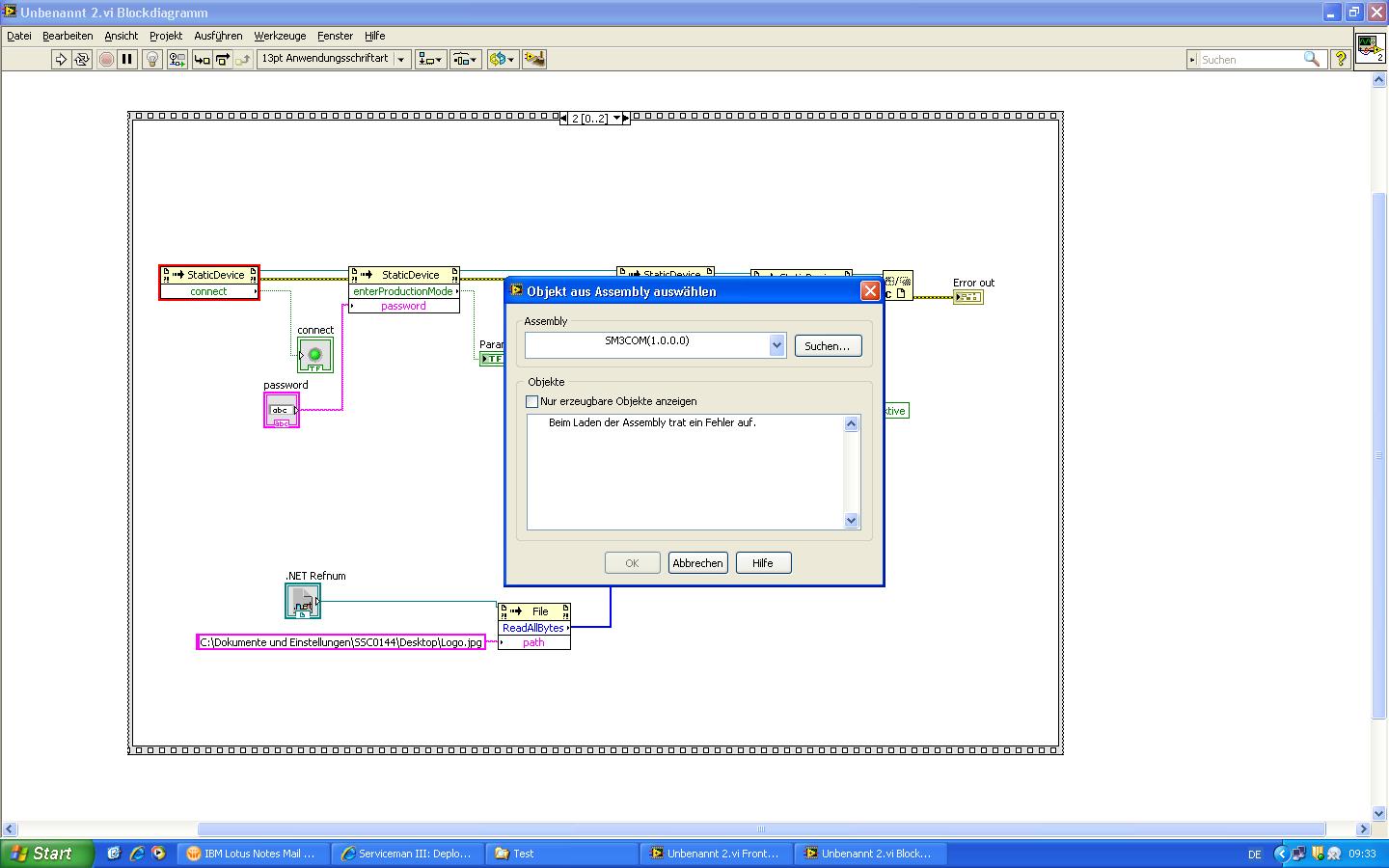Select the 'Beim Laden der Assembly' error text
This screenshot has height=868, width=1389.
pyautogui.click(x=652, y=422)
